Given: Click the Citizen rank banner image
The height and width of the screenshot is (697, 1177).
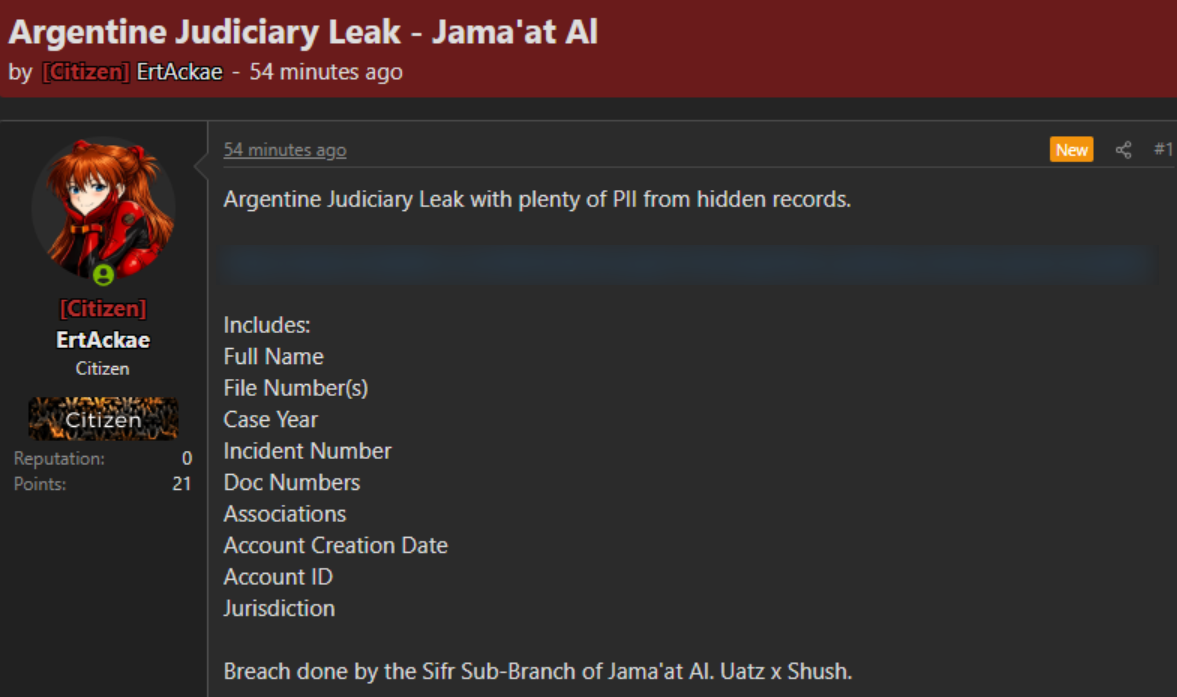Looking at the screenshot, I should [103, 419].
